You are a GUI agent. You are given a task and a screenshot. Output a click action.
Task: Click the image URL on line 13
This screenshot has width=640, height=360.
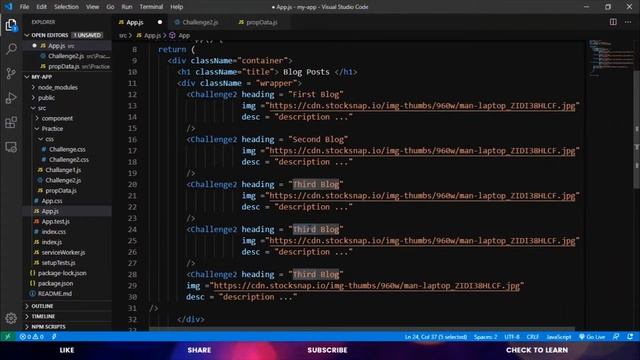coord(422,106)
